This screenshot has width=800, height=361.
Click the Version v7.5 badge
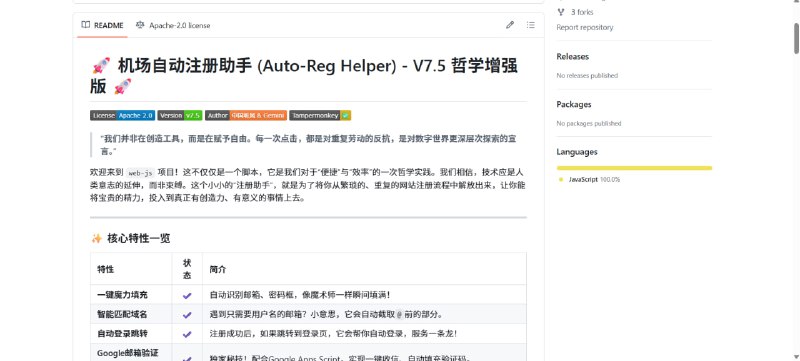click(x=180, y=116)
